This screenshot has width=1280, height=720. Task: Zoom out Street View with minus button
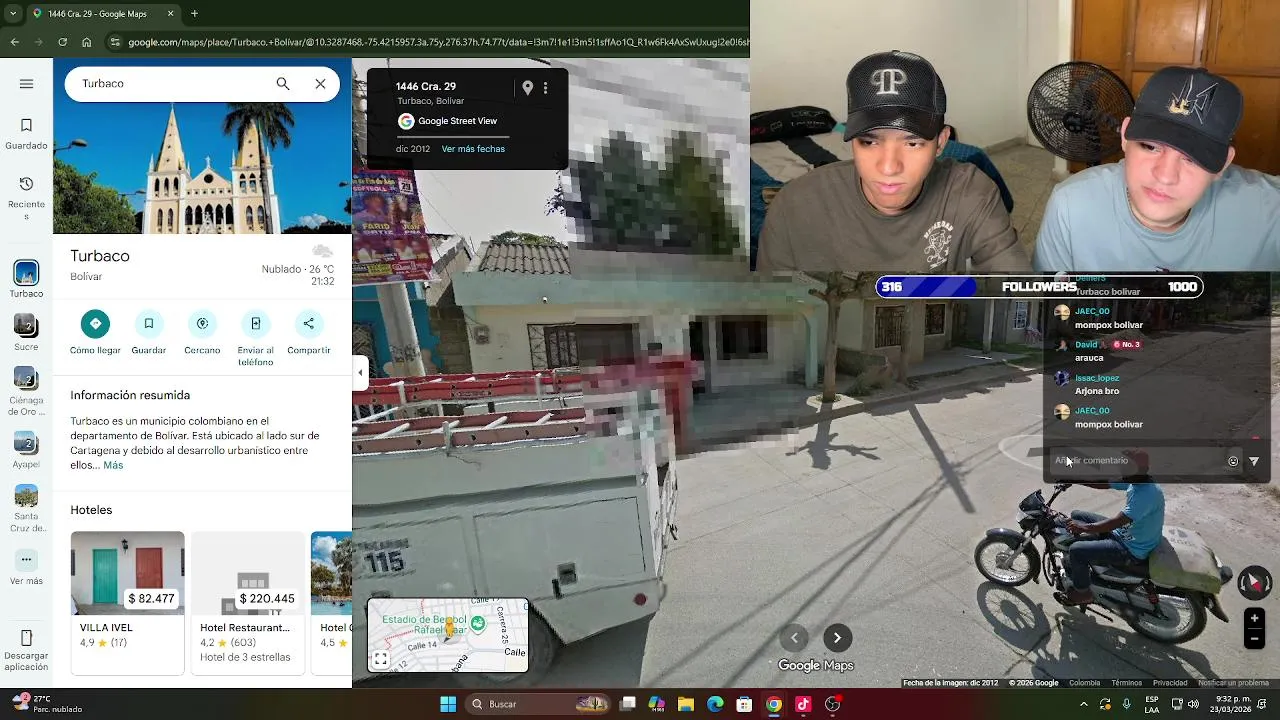1254,639
